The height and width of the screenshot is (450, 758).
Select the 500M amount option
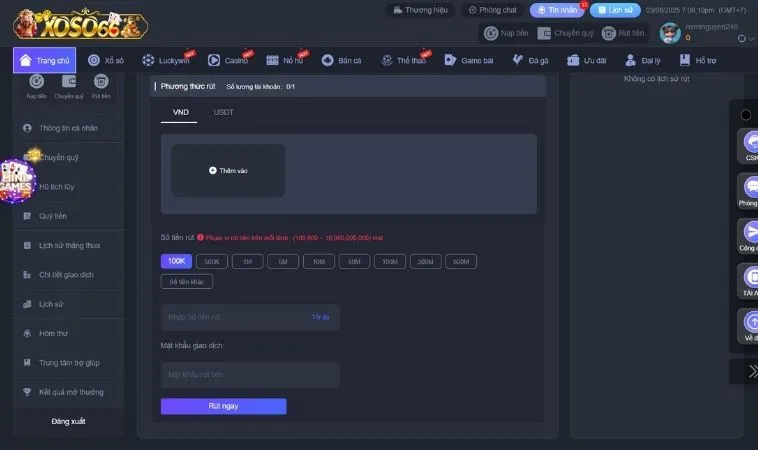(460, 261)
